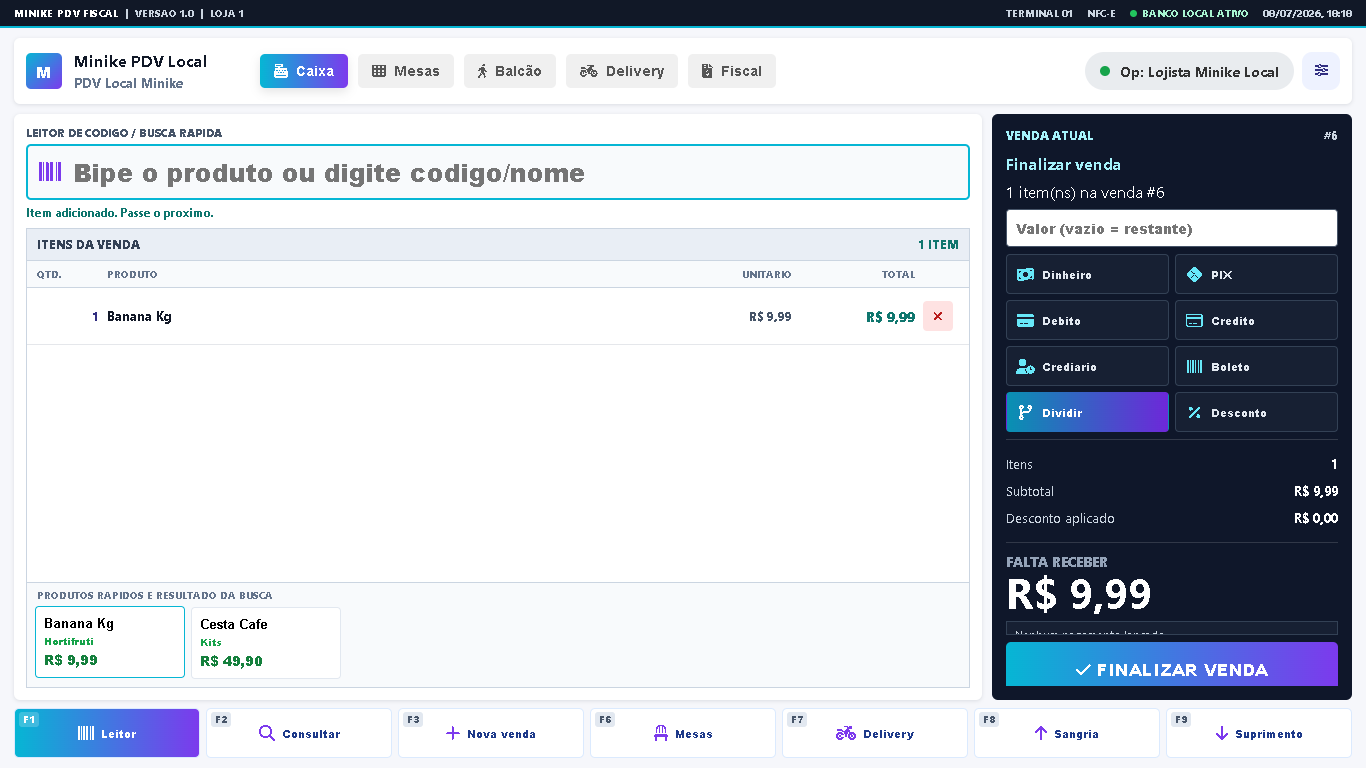Apply Desconto to the sale
This screenshot has height=768, width=1366.
(1256, 412)
